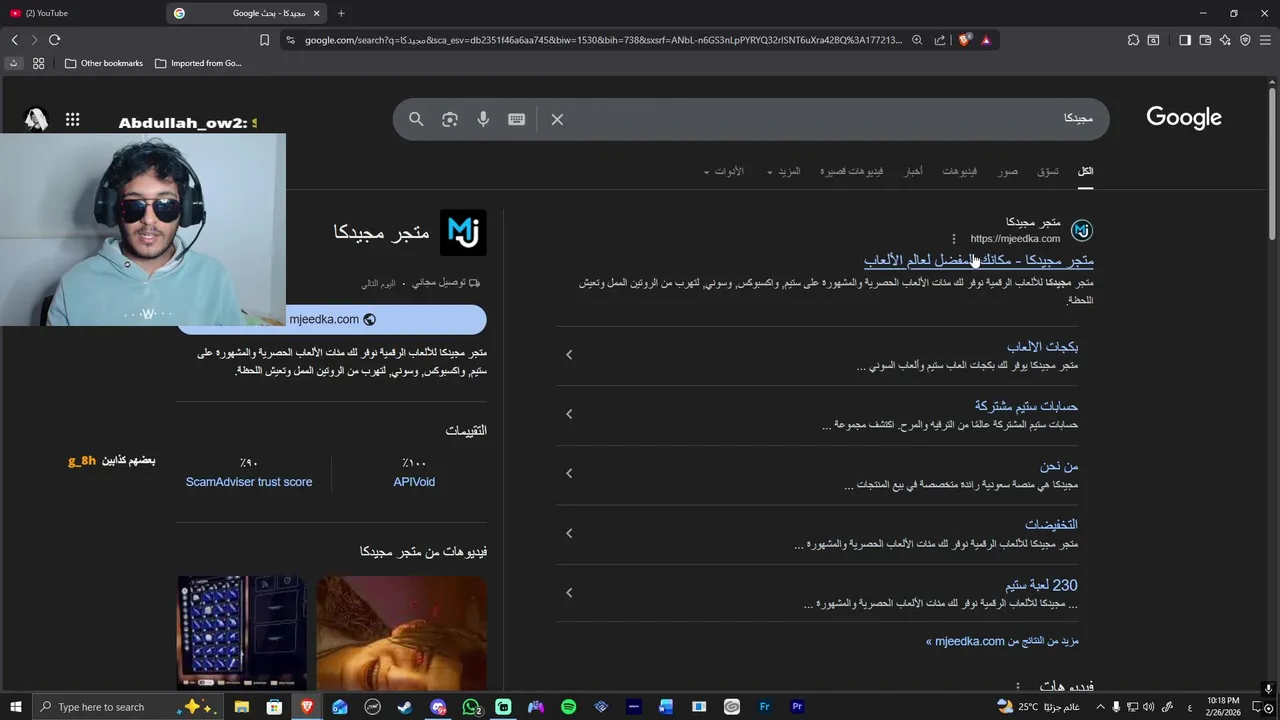Switch to أخبار news tab
Image resolution: width=1280 pixels, height=720 pixels.
click(x=914, y=171)
